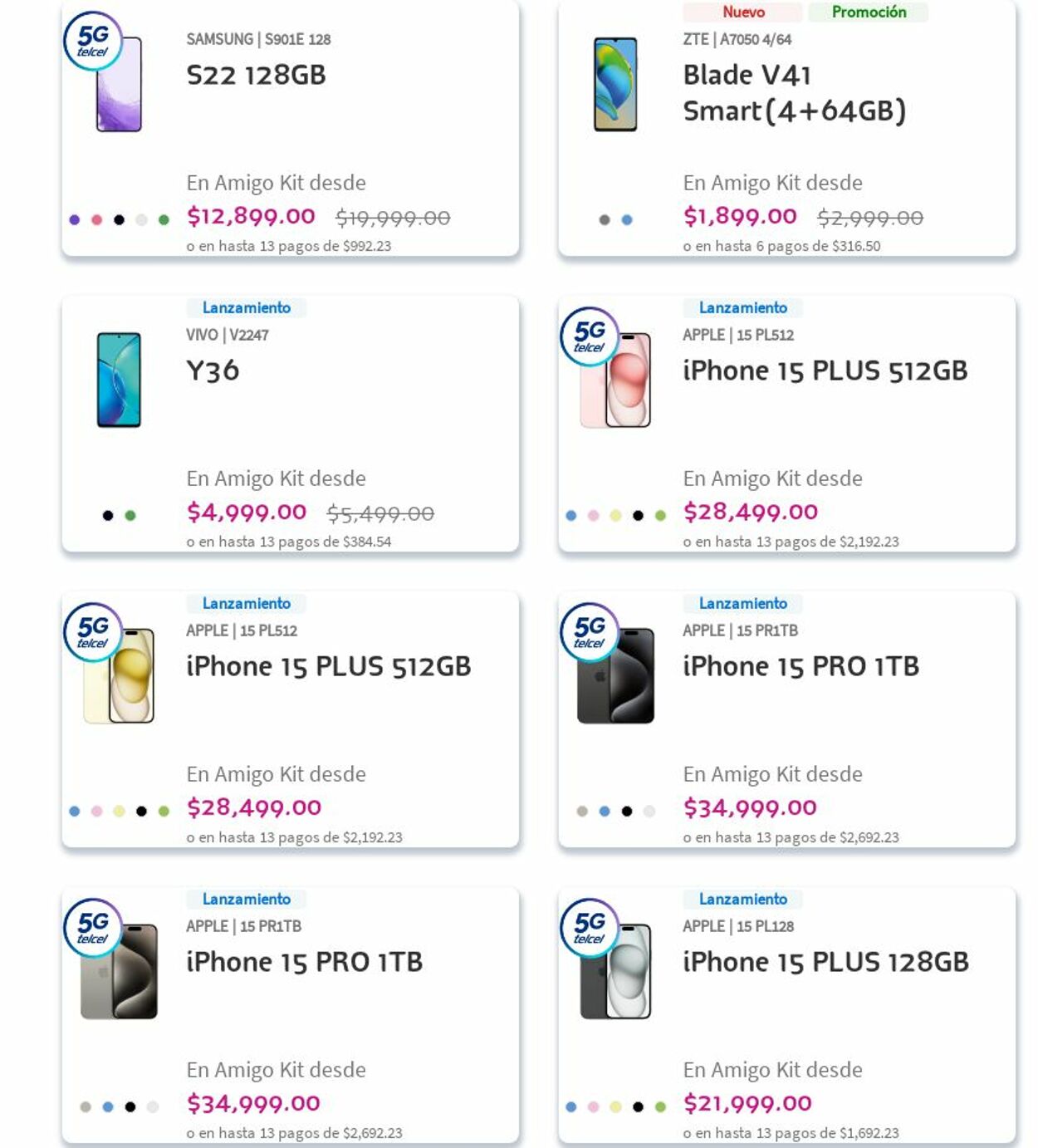Click the 5G Telcel badge on the S22 card
This screenshot has width=1038, height=1148.
tap(93, 41)
